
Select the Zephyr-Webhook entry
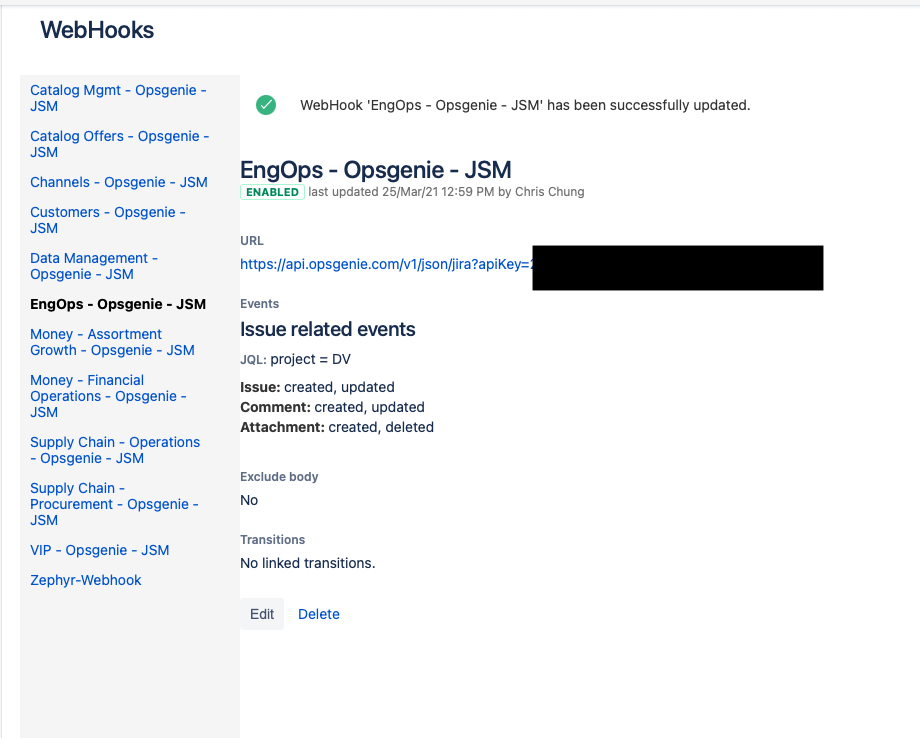tap(86, 580)
